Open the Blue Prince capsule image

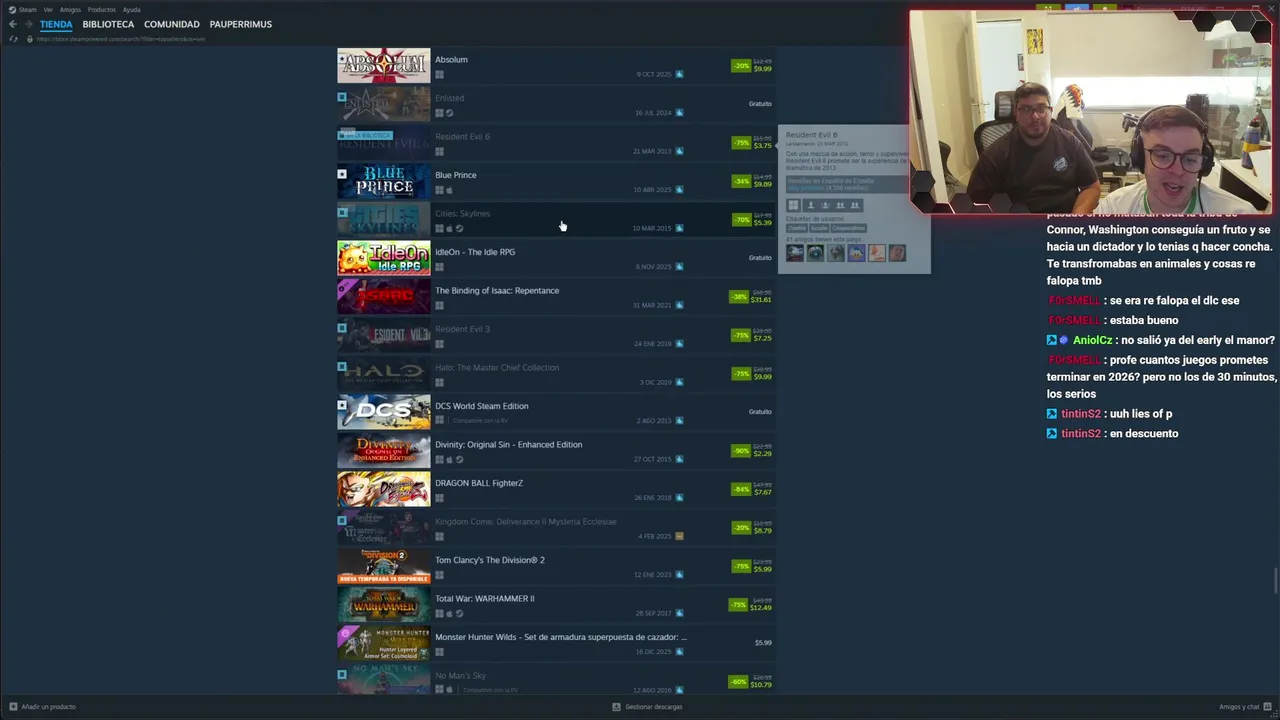tap(384, 181)
